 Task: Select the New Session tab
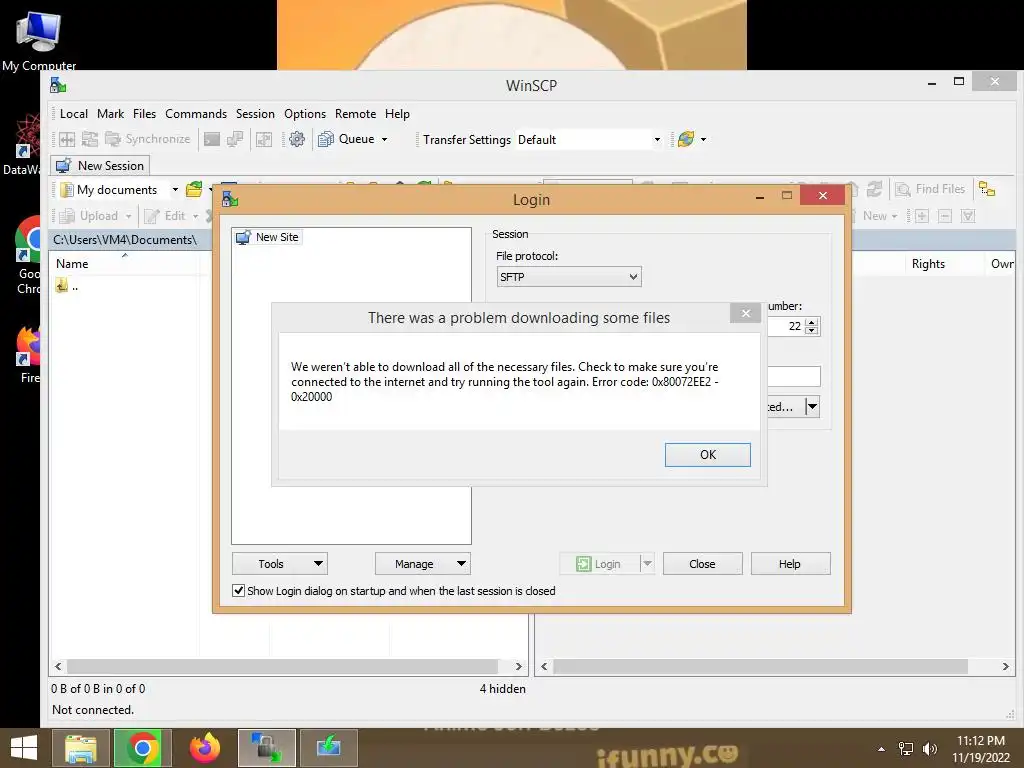click(x=101, y=166)
